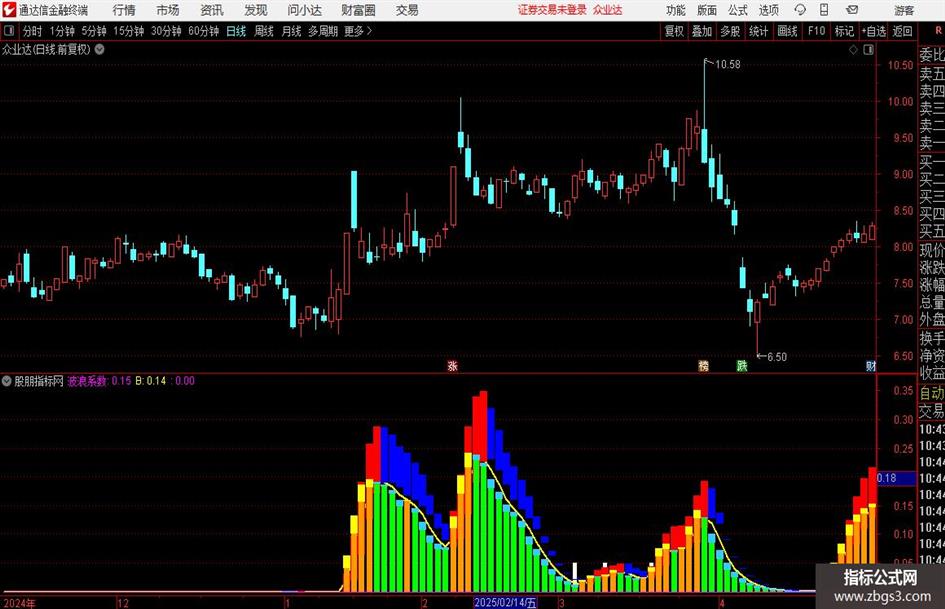Click the 自动 label in right panel
The width and height of the screenshot is (945, 609).
tap(932, 393)
